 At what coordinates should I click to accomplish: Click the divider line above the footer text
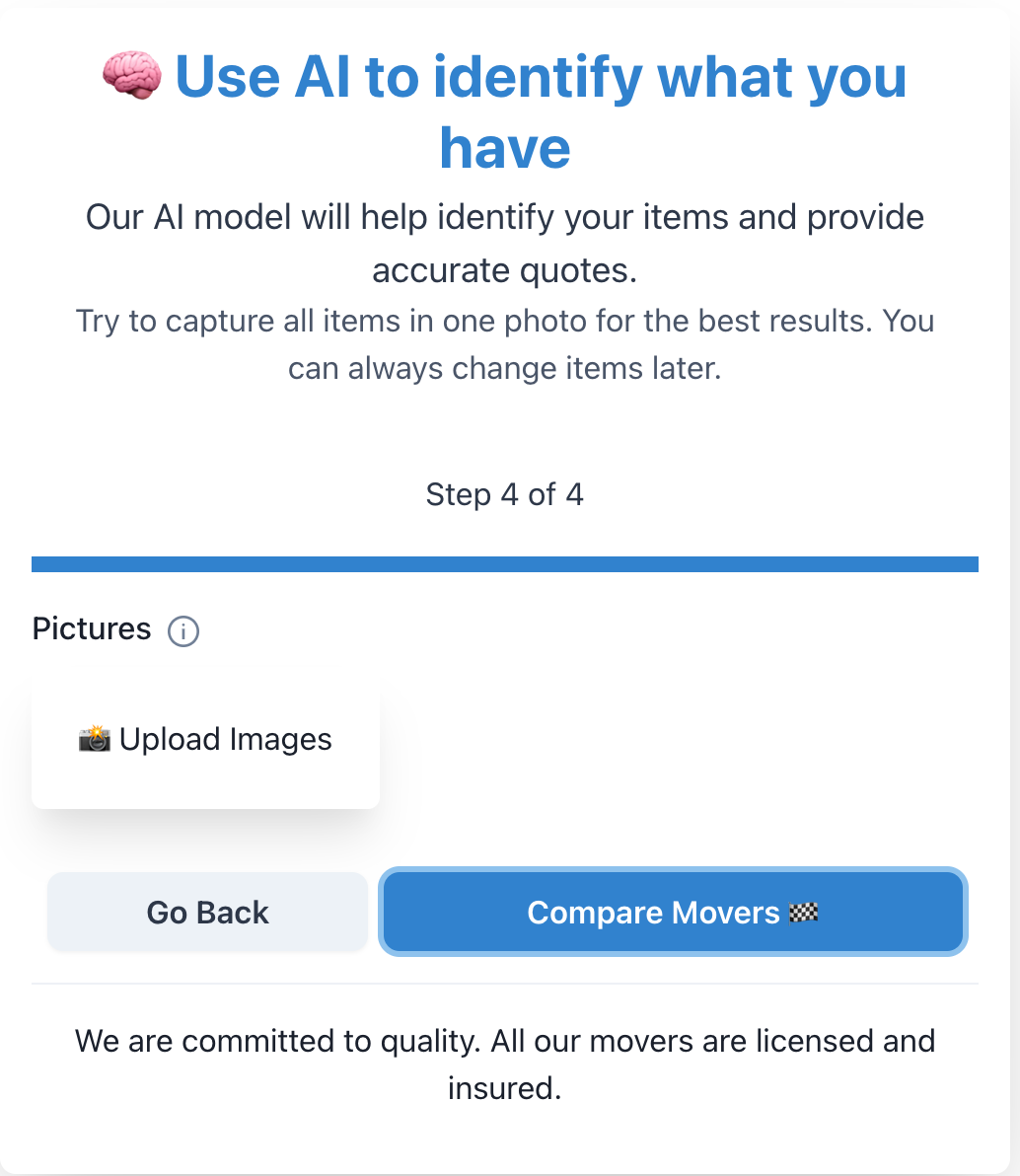pos(505,984)
